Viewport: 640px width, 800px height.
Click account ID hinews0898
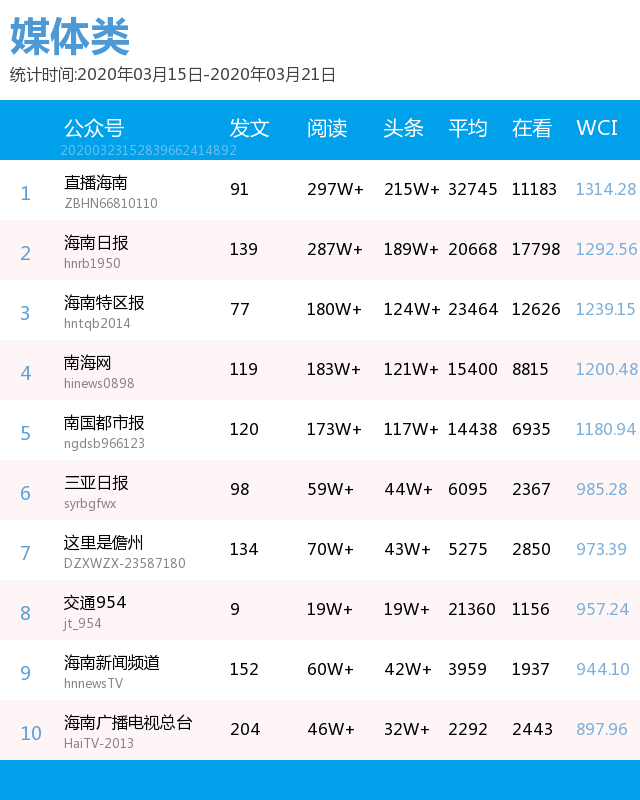coord(99,383)
